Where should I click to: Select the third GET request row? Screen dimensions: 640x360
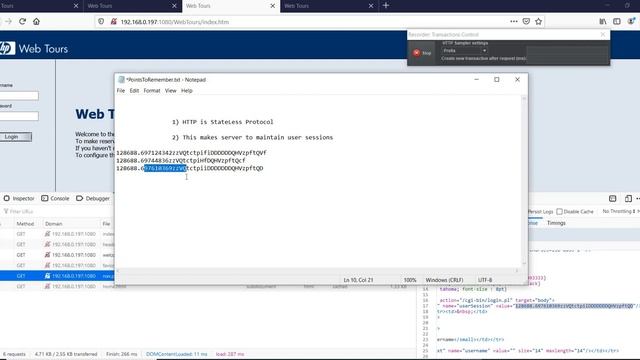point(57,255)
